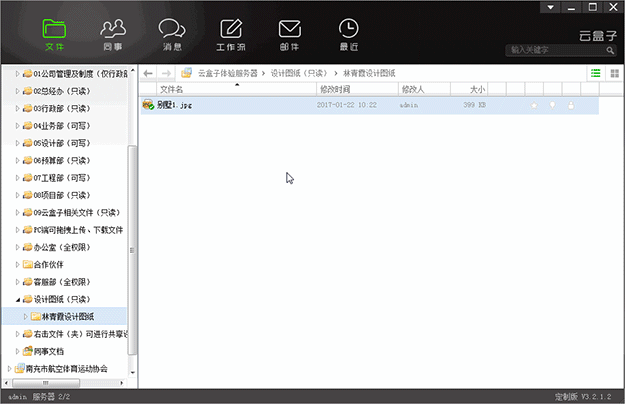Screen dimensions: 625x404
Task: Click 南充市航空体育运动协会 server icon
Action: (x=20, y=369)
